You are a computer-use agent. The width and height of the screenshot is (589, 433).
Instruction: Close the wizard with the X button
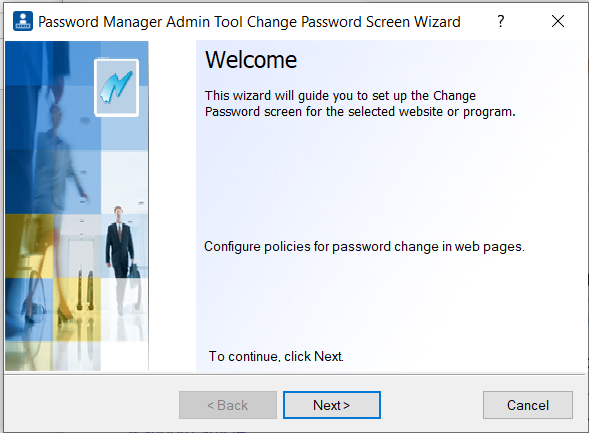point(558,21)
